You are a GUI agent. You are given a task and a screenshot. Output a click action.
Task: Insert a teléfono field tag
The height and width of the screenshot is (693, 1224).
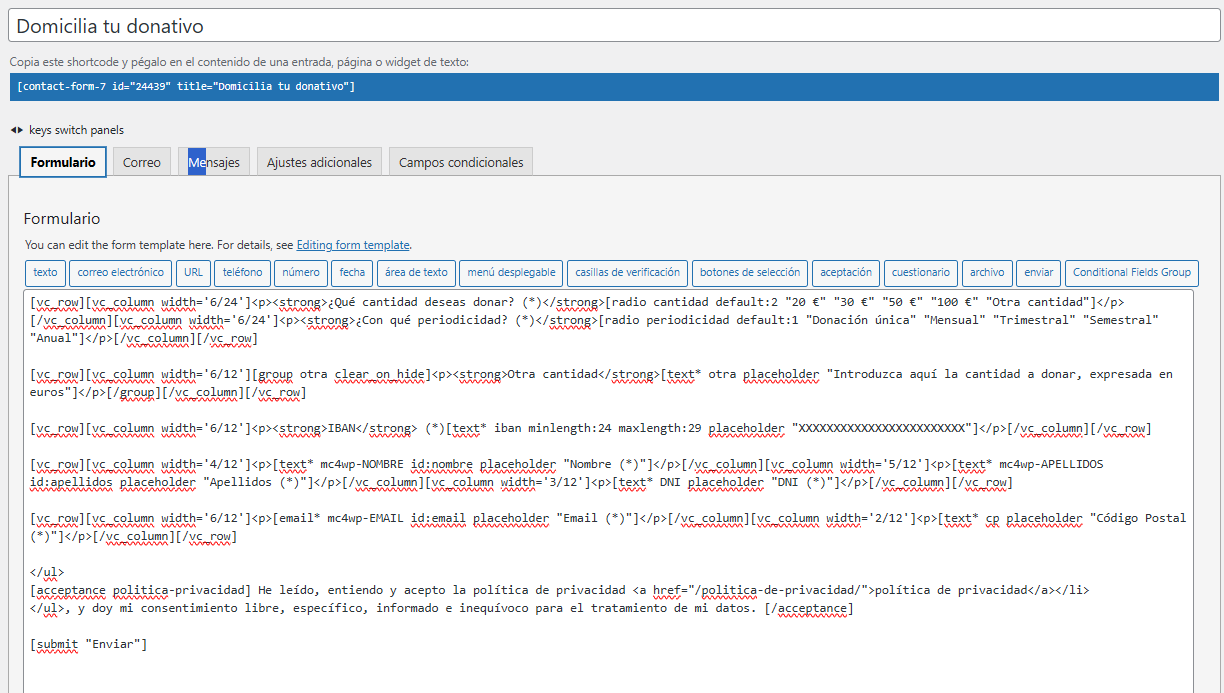click(242, 273)
